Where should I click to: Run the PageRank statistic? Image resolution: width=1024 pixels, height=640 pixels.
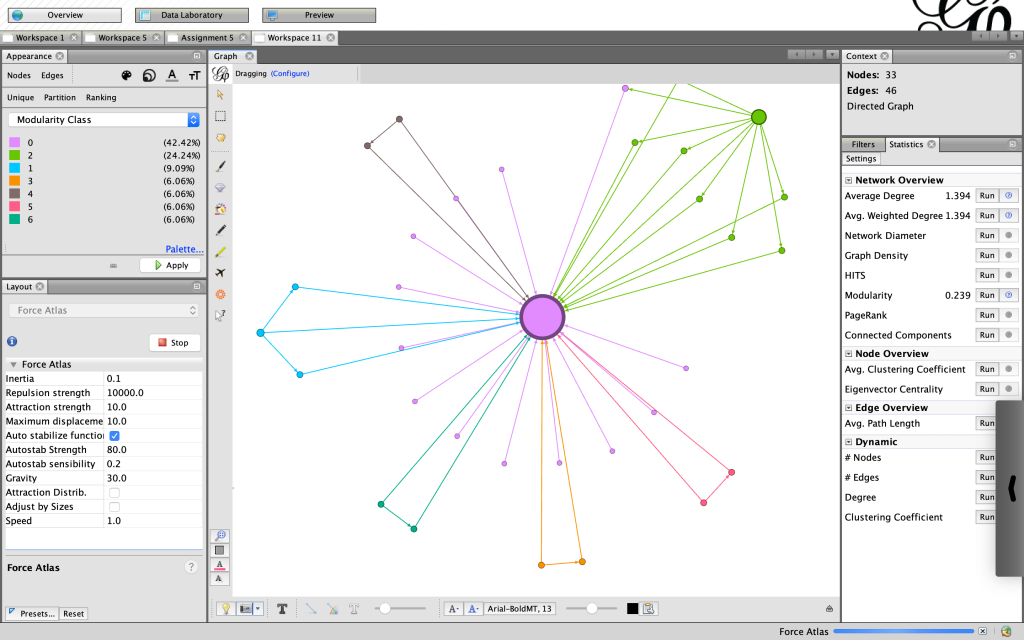[x=987, y=315]
